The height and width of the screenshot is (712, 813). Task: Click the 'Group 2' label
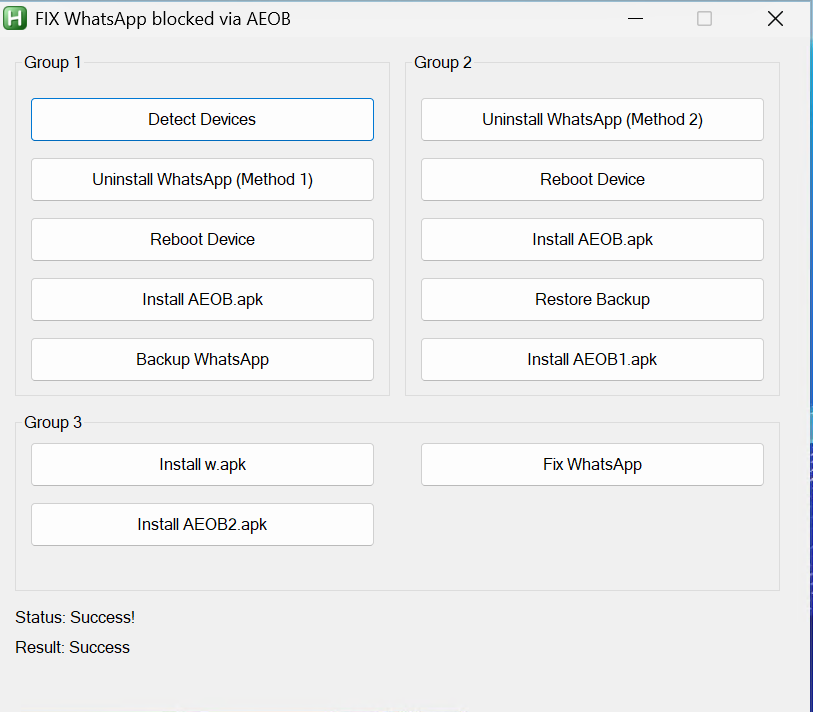tap(443, 62)
